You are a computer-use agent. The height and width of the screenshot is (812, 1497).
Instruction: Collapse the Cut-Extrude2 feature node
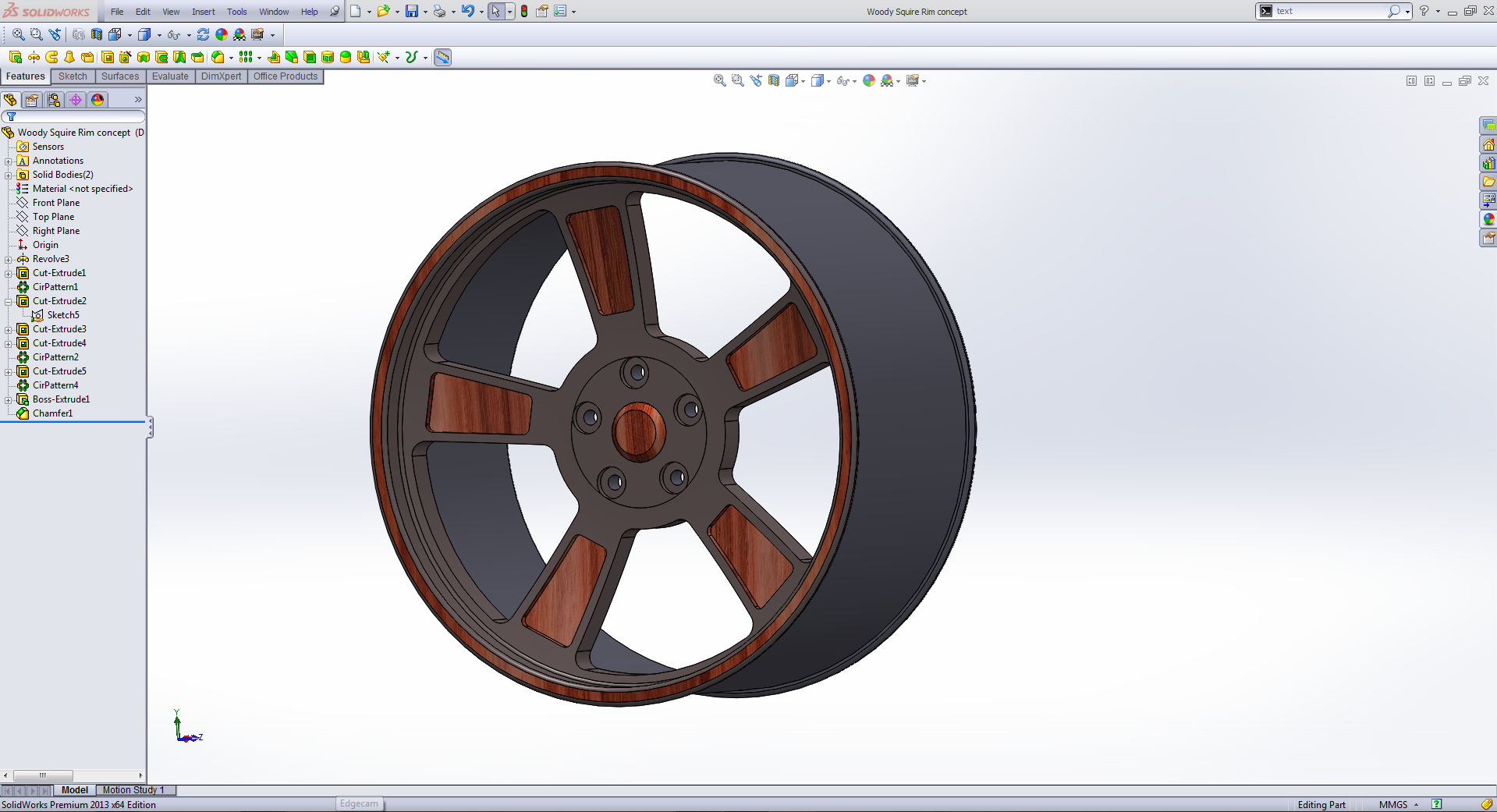(x=9, y=301)
